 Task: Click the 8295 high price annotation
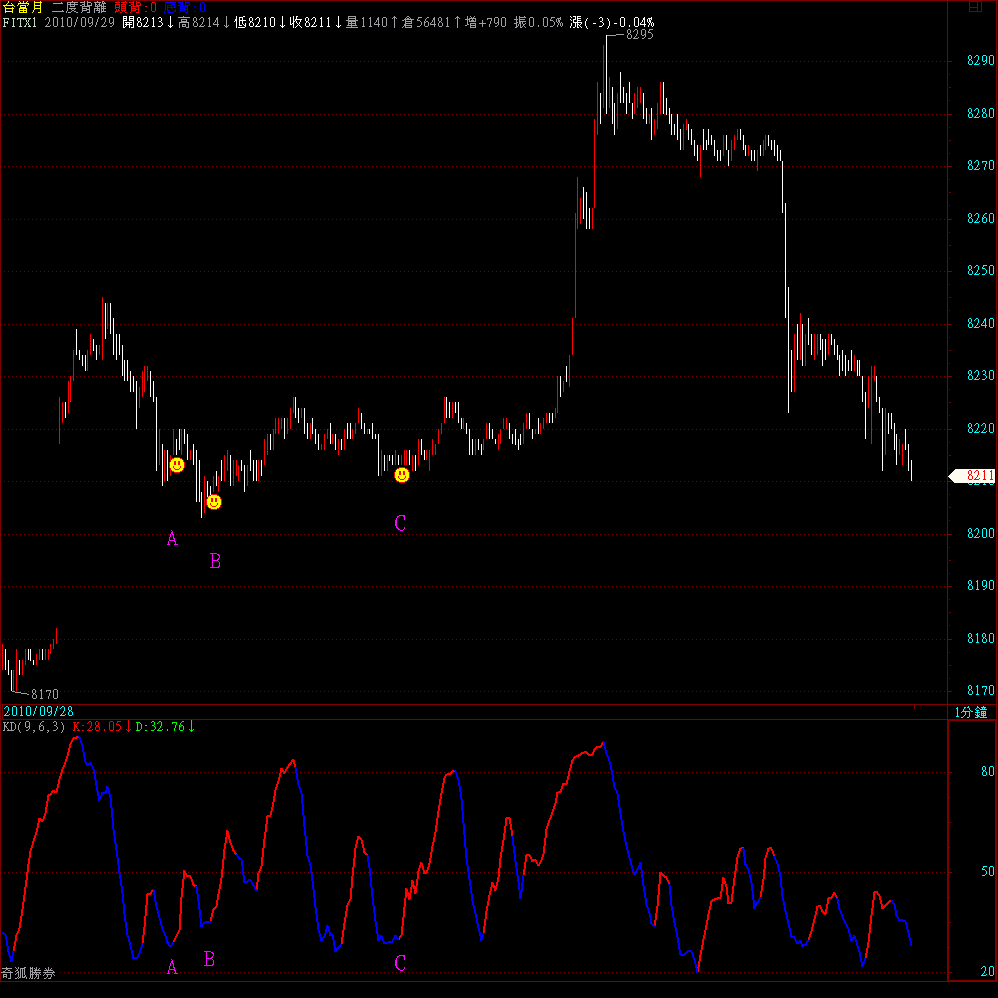[x=638, y=35]
